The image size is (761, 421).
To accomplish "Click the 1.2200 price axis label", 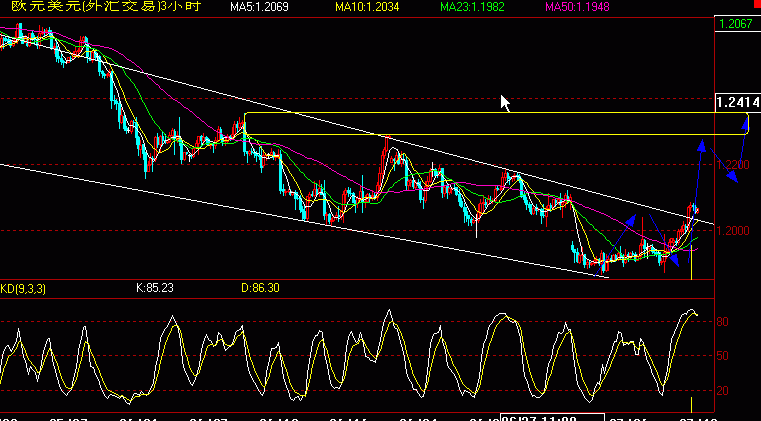I will 733,165.
